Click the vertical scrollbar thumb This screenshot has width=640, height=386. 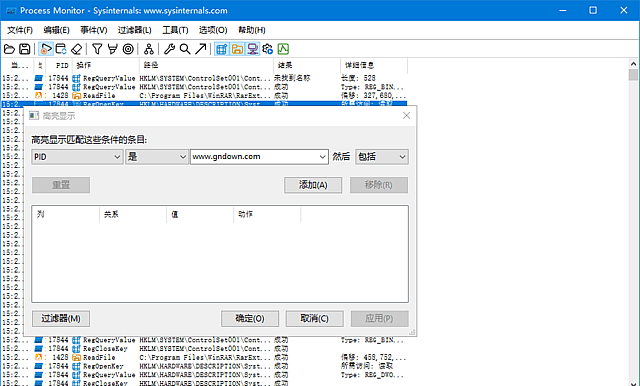tap(633, 75)
